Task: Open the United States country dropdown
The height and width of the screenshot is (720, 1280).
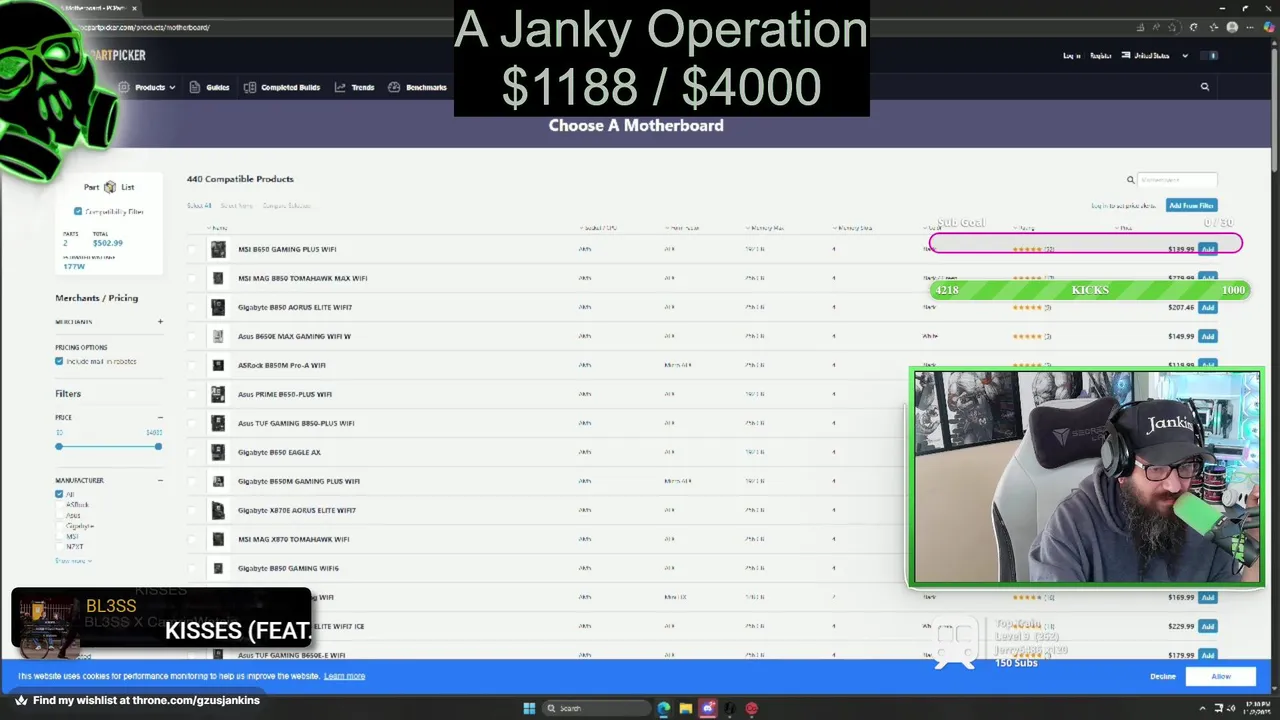Action: click(x=1155, y=56)
